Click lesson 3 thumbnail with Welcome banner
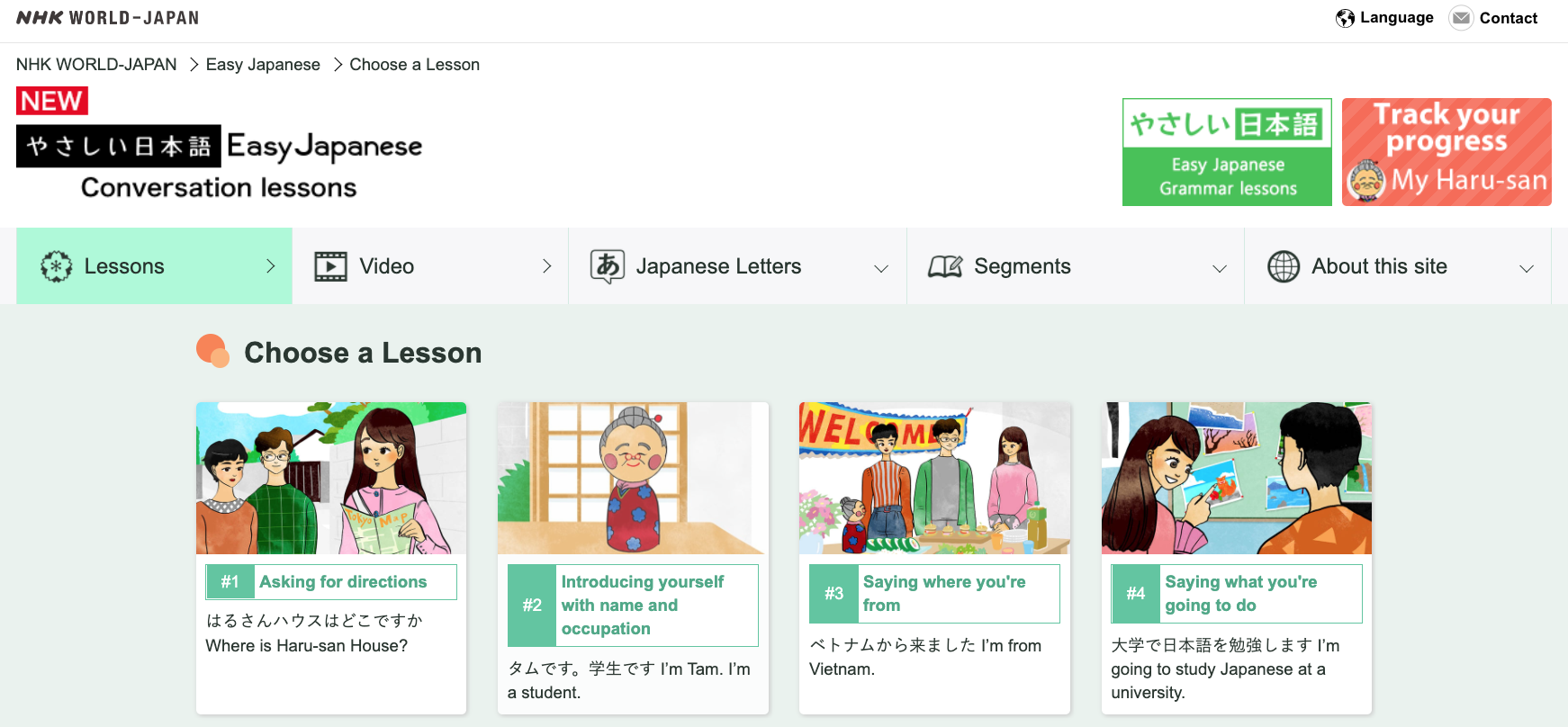 coord(934,478)
